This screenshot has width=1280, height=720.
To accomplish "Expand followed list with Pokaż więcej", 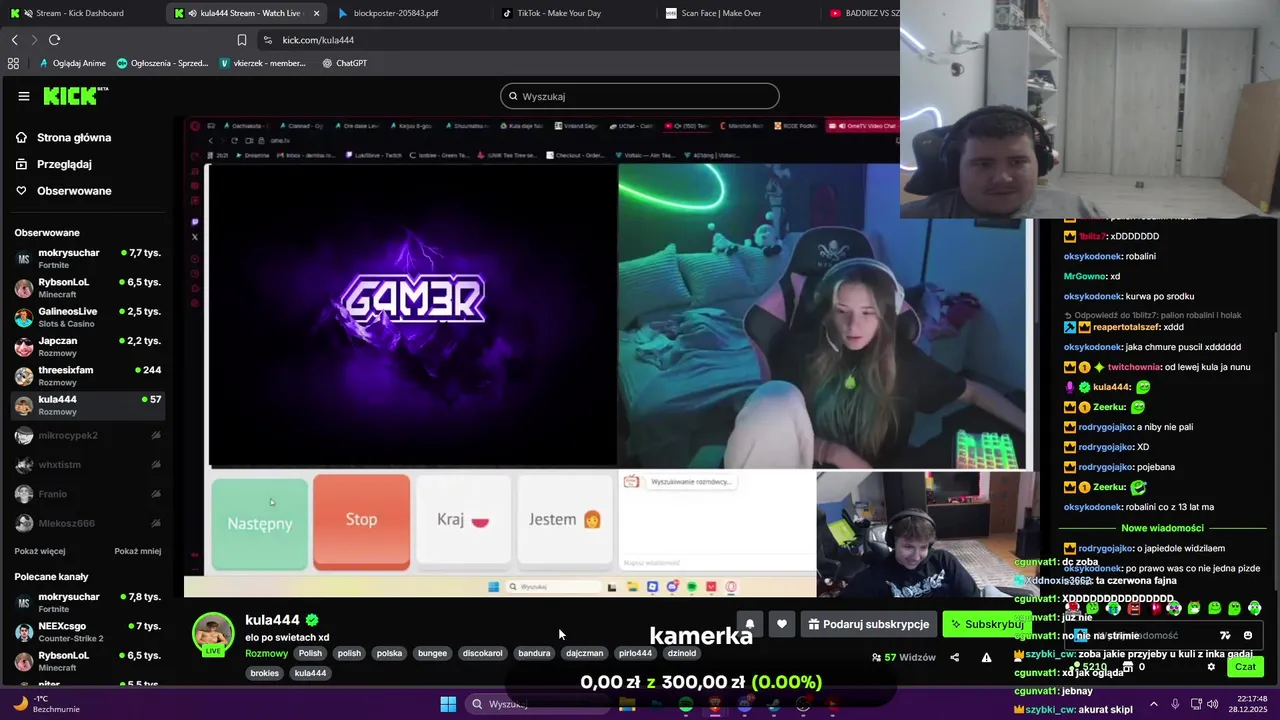I will [x=40, y=551].
